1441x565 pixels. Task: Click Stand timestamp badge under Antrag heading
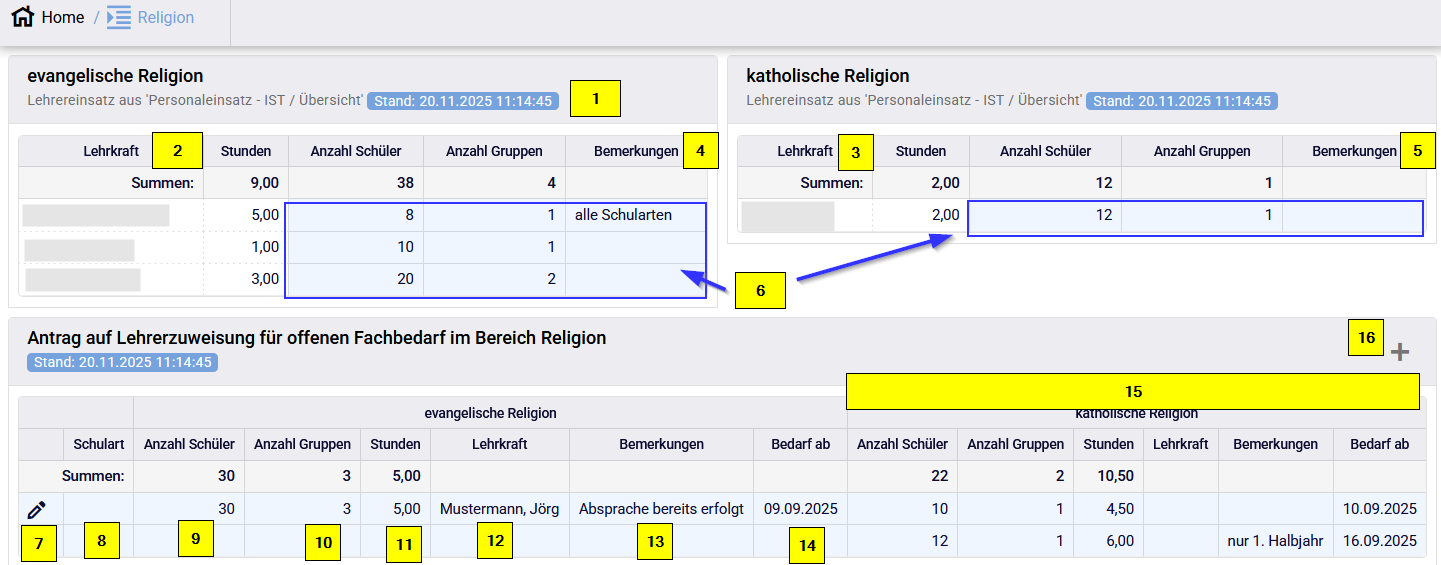point(123,362)
